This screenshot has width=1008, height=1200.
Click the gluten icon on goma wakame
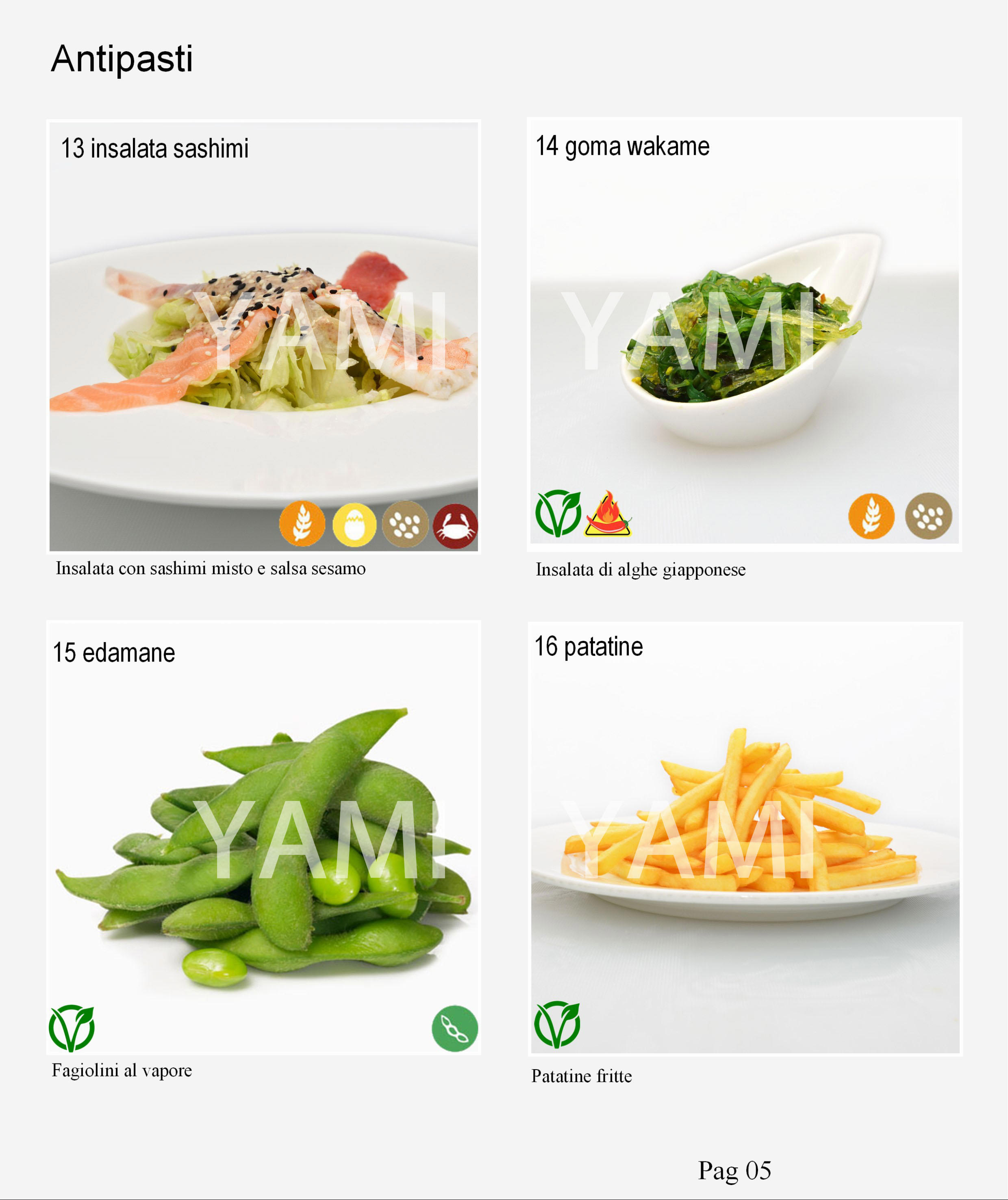coord(871,516)
